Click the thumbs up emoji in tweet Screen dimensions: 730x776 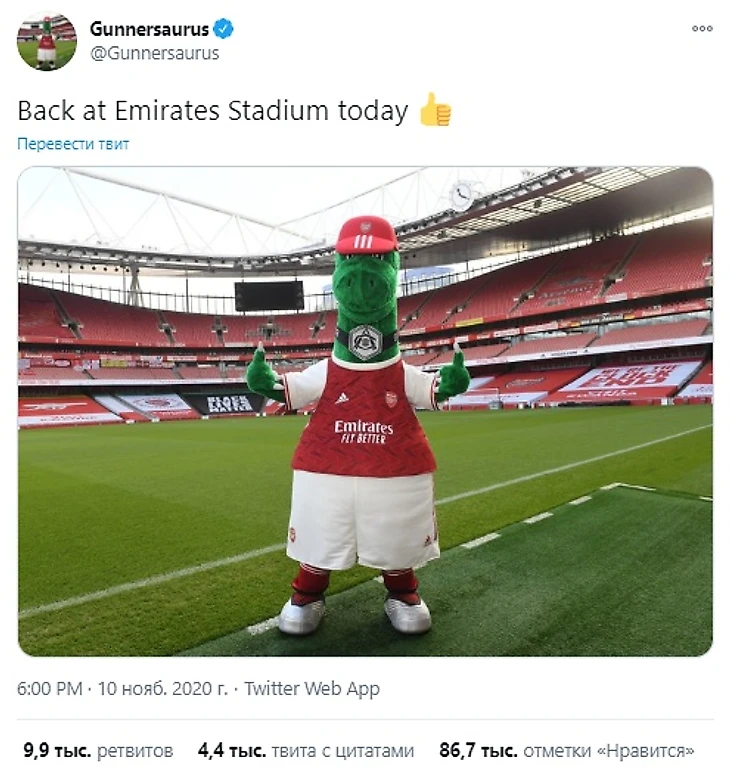click(435, 110)
